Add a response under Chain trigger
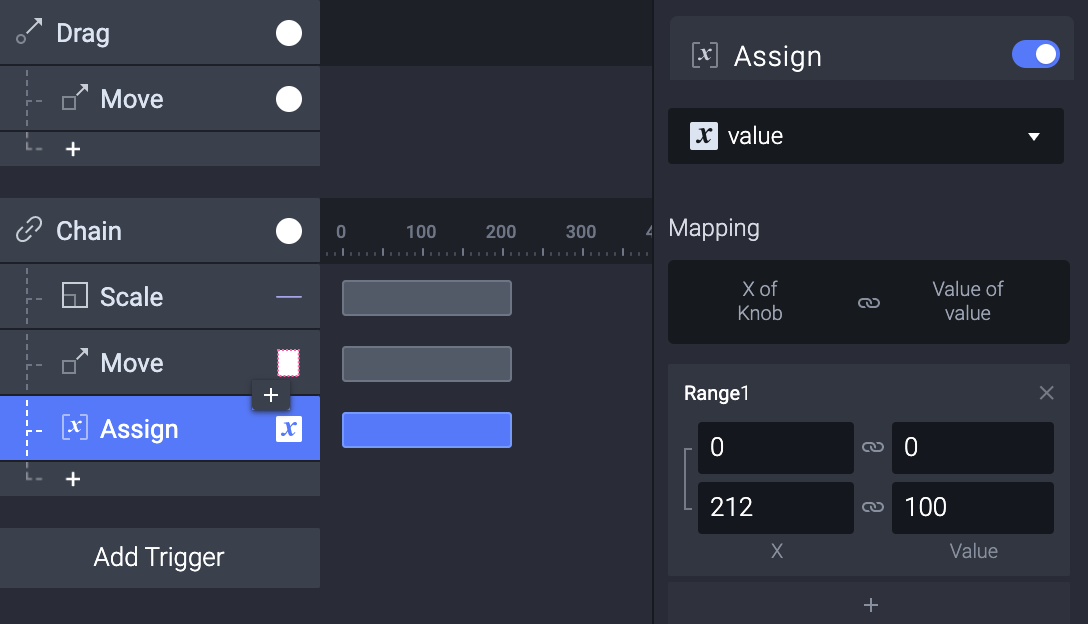Image resolution: width=1088 pixels, height=624 pixels. [73, 479]
